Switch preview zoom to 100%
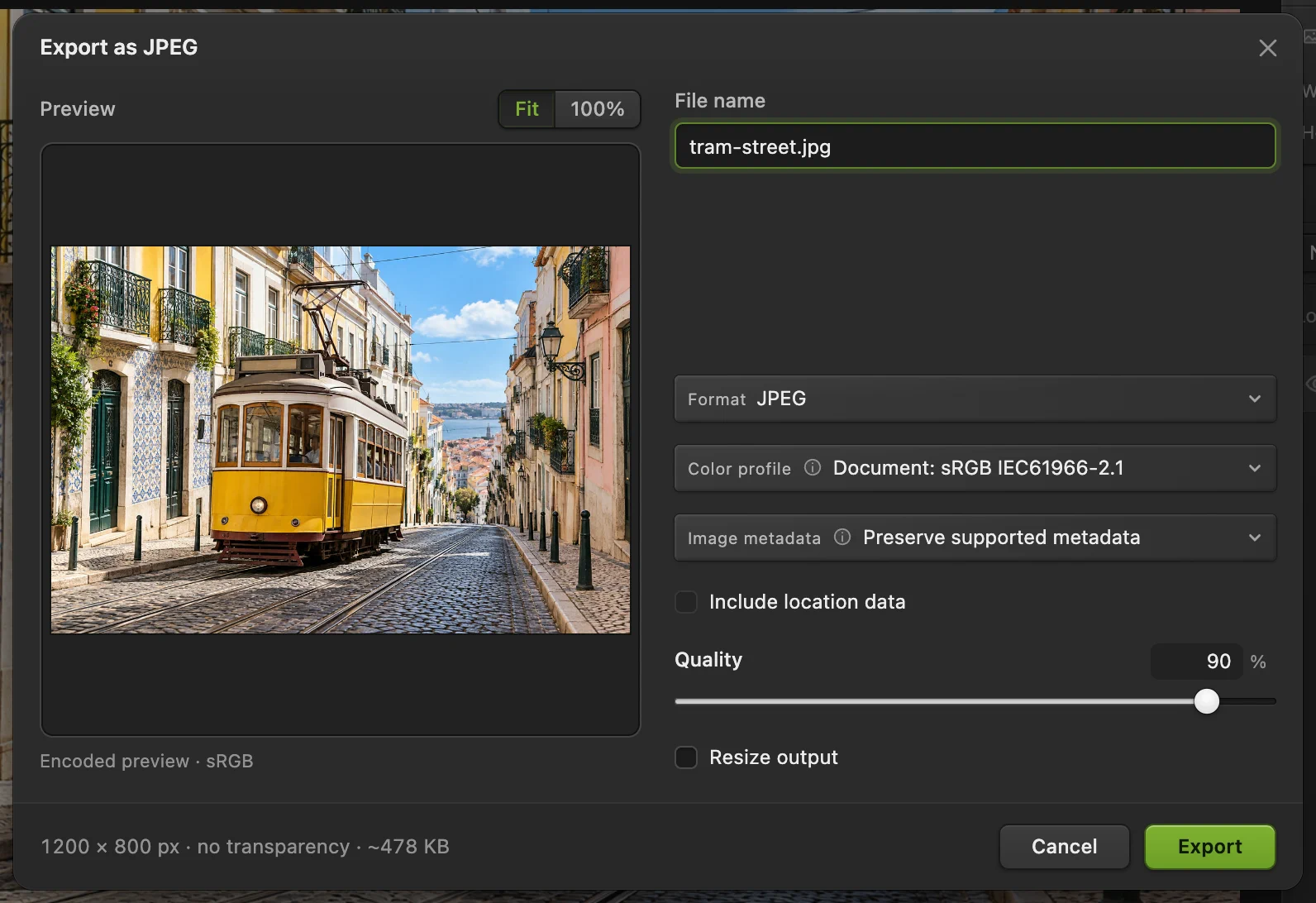Image resolution: width=1316 pixels, height=903 pixels. click(597, 109)
